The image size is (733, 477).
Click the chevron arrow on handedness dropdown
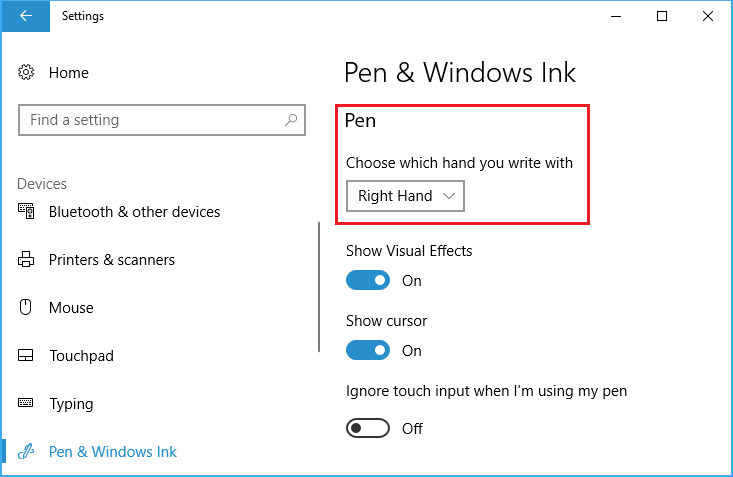pos(449,196)
